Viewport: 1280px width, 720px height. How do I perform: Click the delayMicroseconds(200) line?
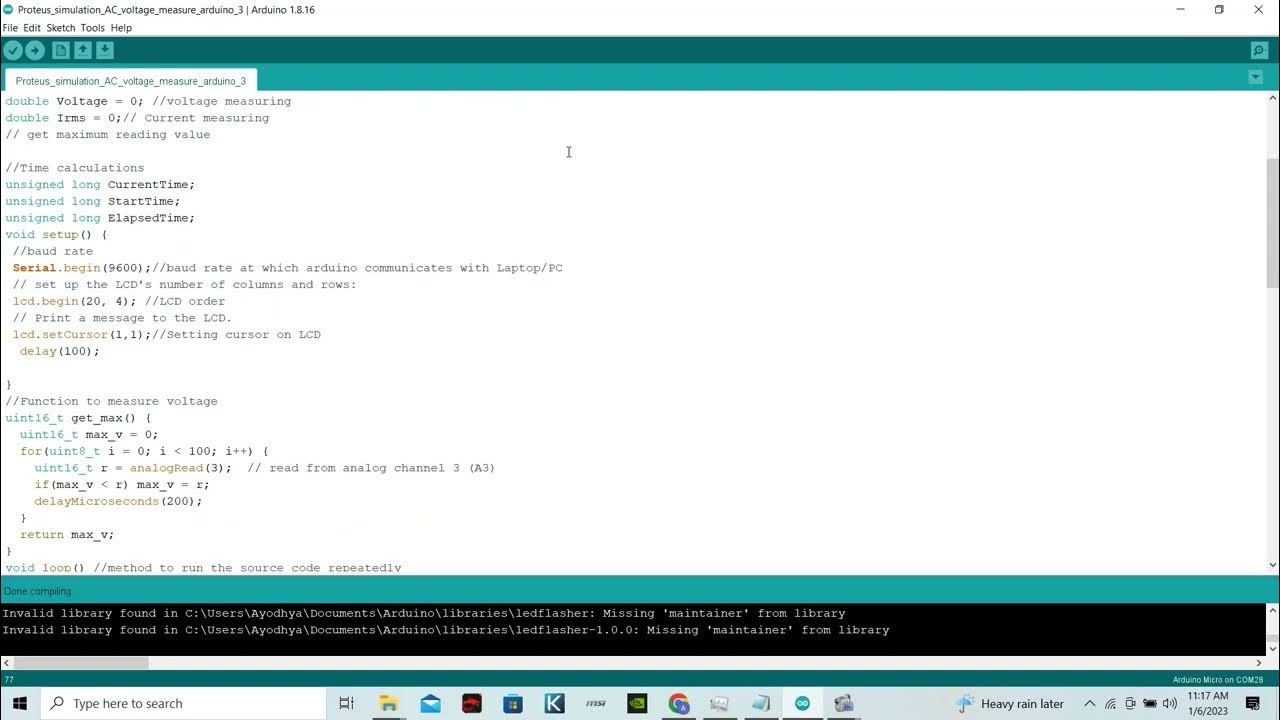click(x=118, y=501)
